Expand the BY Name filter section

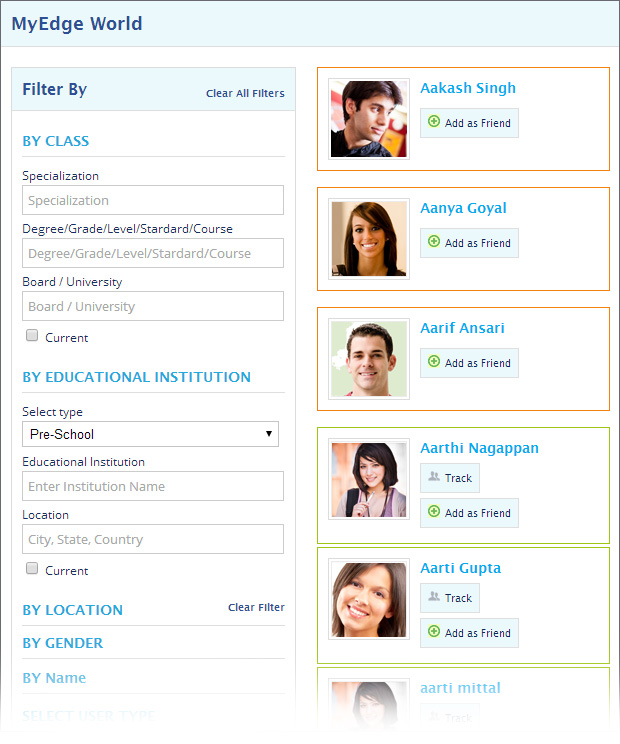(54, 678)
